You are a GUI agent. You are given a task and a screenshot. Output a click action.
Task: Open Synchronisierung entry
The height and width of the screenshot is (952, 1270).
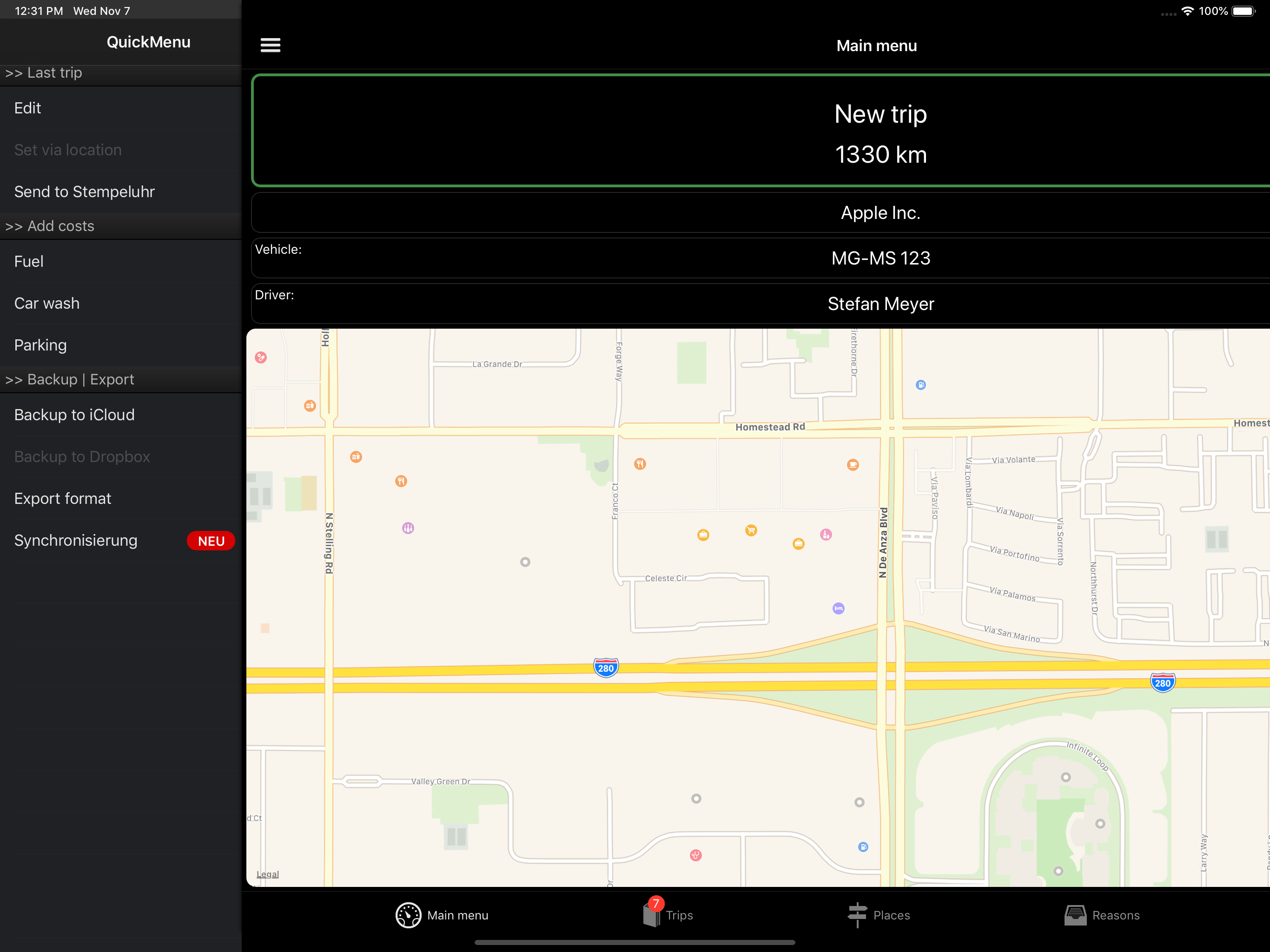point(120,540)
